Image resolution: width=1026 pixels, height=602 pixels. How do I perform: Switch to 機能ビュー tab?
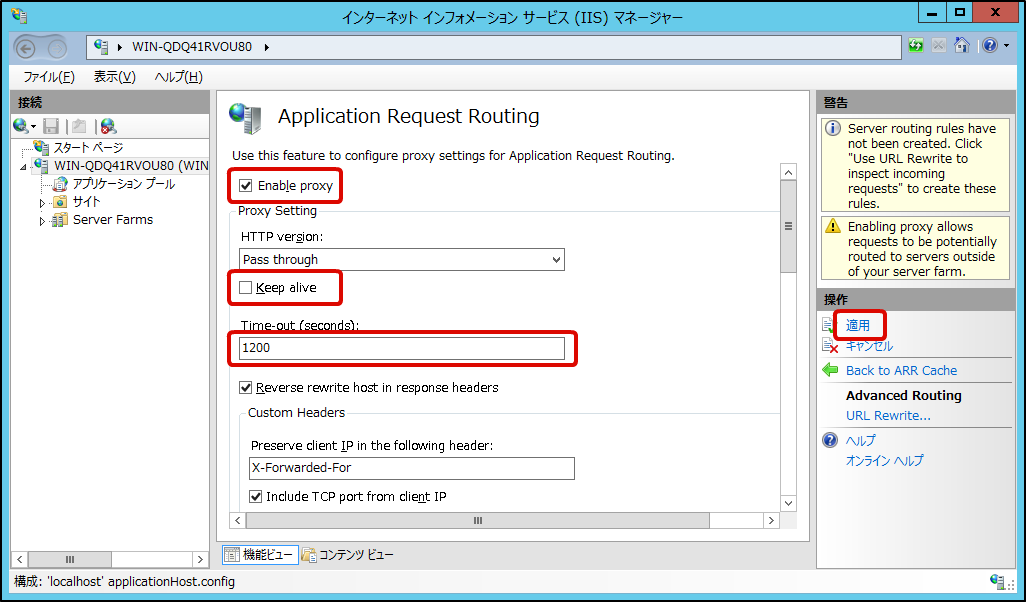click(x=260, y=555)
